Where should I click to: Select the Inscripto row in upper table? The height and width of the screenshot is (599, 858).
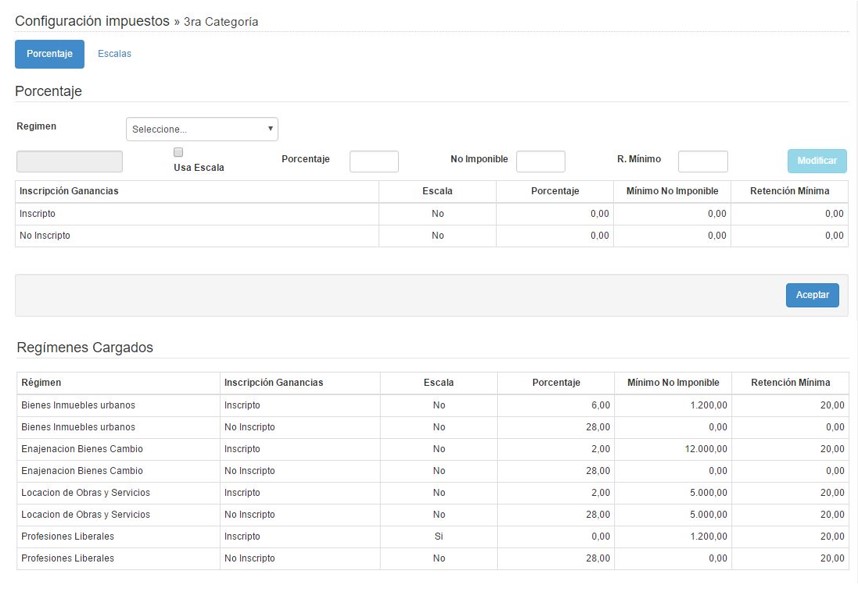(x=197, y=214)
